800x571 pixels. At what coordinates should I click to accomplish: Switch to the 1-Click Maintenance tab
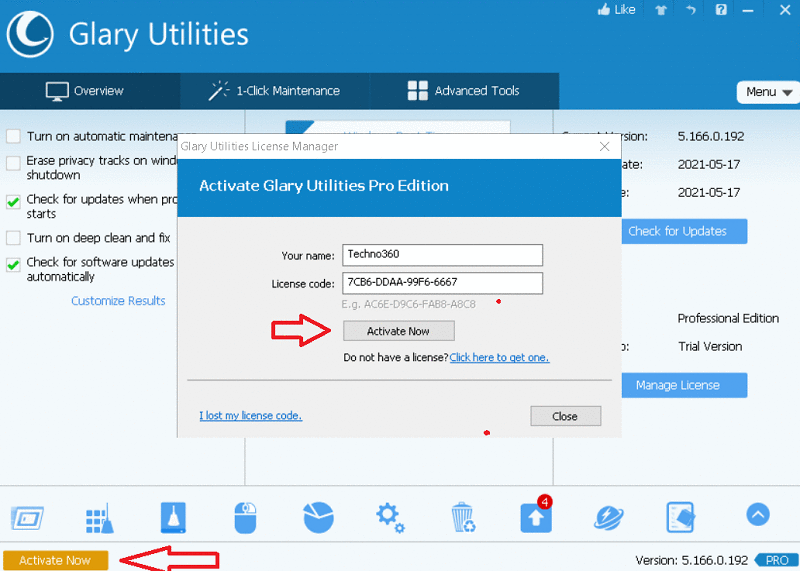tap(274, 91)
